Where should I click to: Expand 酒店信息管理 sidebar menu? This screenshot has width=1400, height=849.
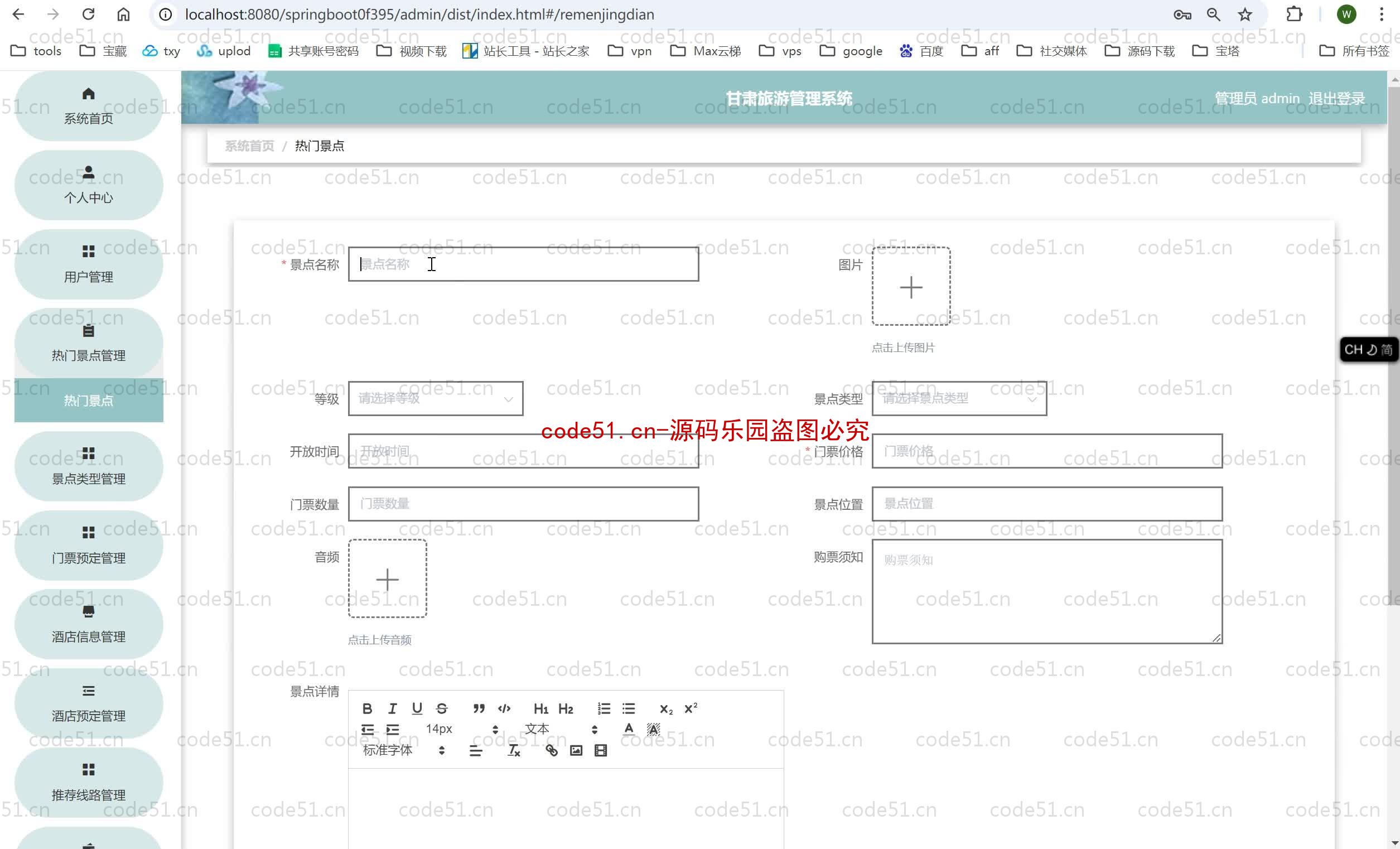click(89, 625)
